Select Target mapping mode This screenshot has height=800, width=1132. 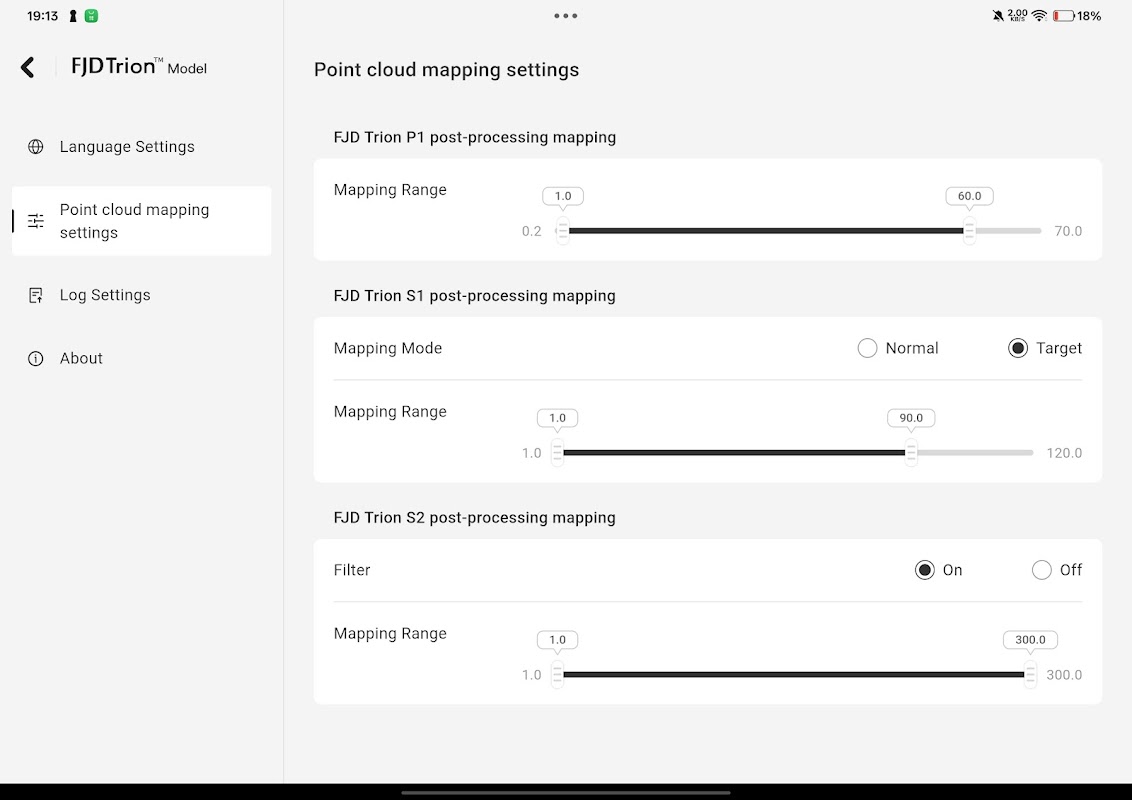(1018, 348)
